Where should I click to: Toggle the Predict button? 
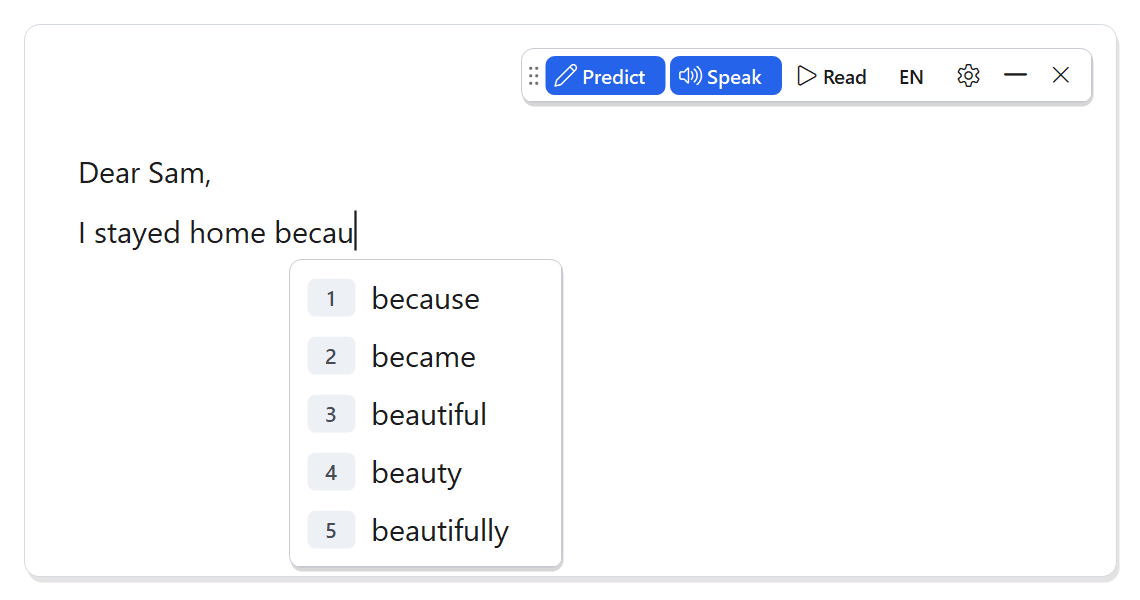click(x=605, y=76)
